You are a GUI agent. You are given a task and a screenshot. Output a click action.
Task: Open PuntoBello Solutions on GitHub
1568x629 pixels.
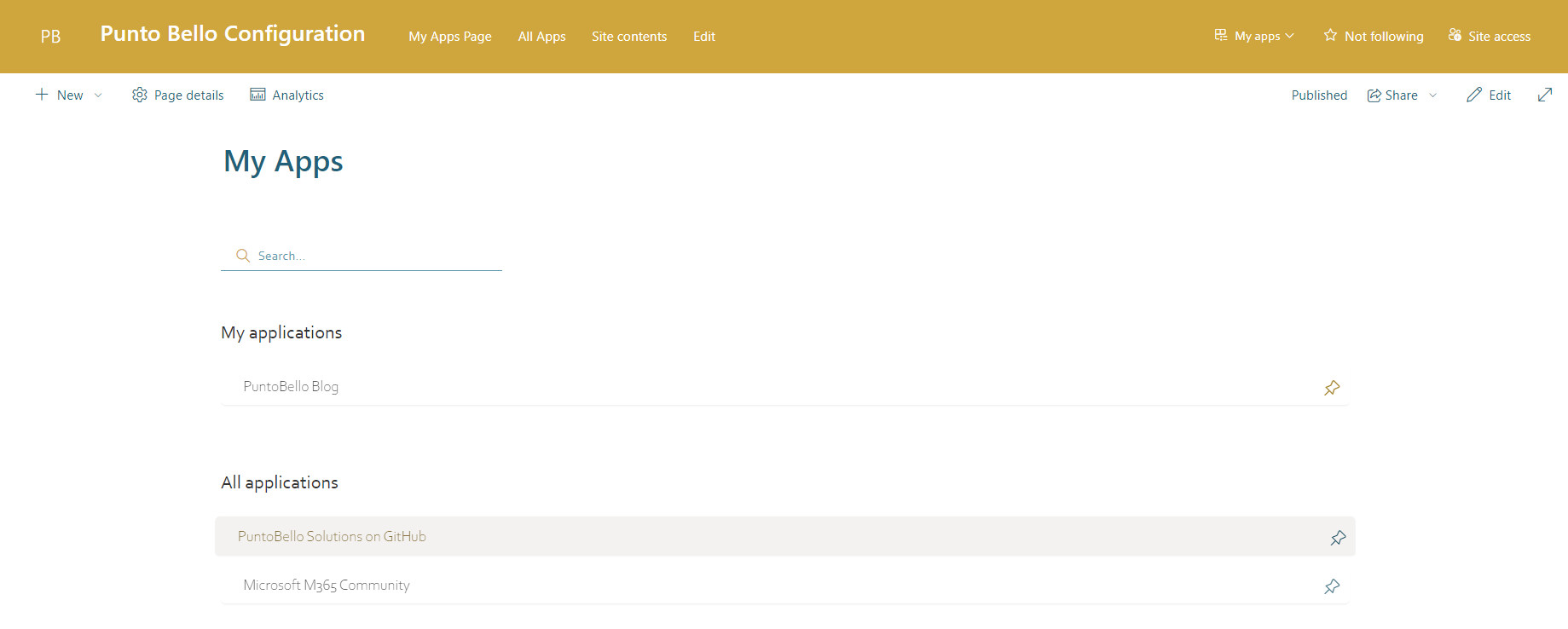[x=332, y=536]
